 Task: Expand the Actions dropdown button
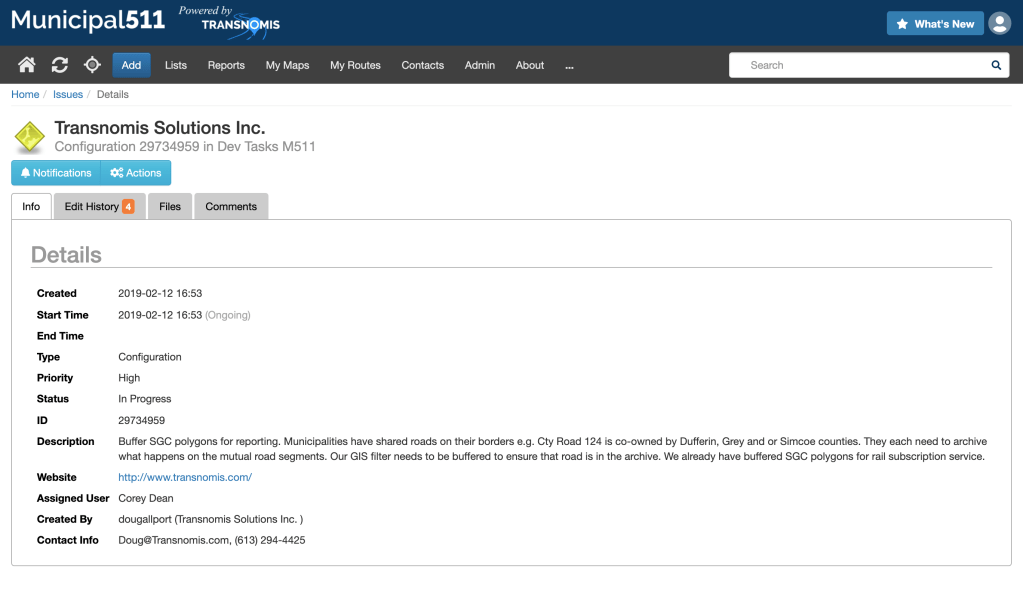[x=136, y=173]
